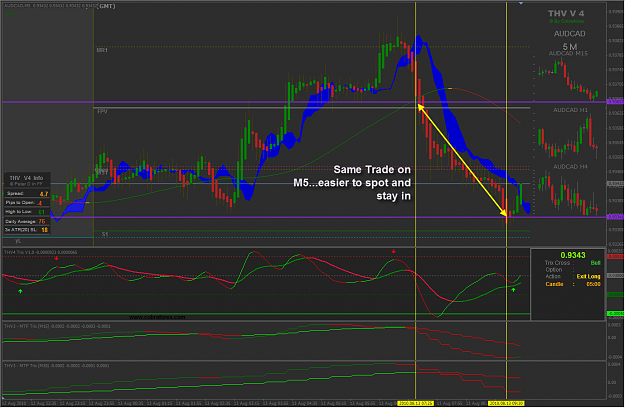
Task: Click the yellow 07:15 time marker label
Action: pos(416,404)
